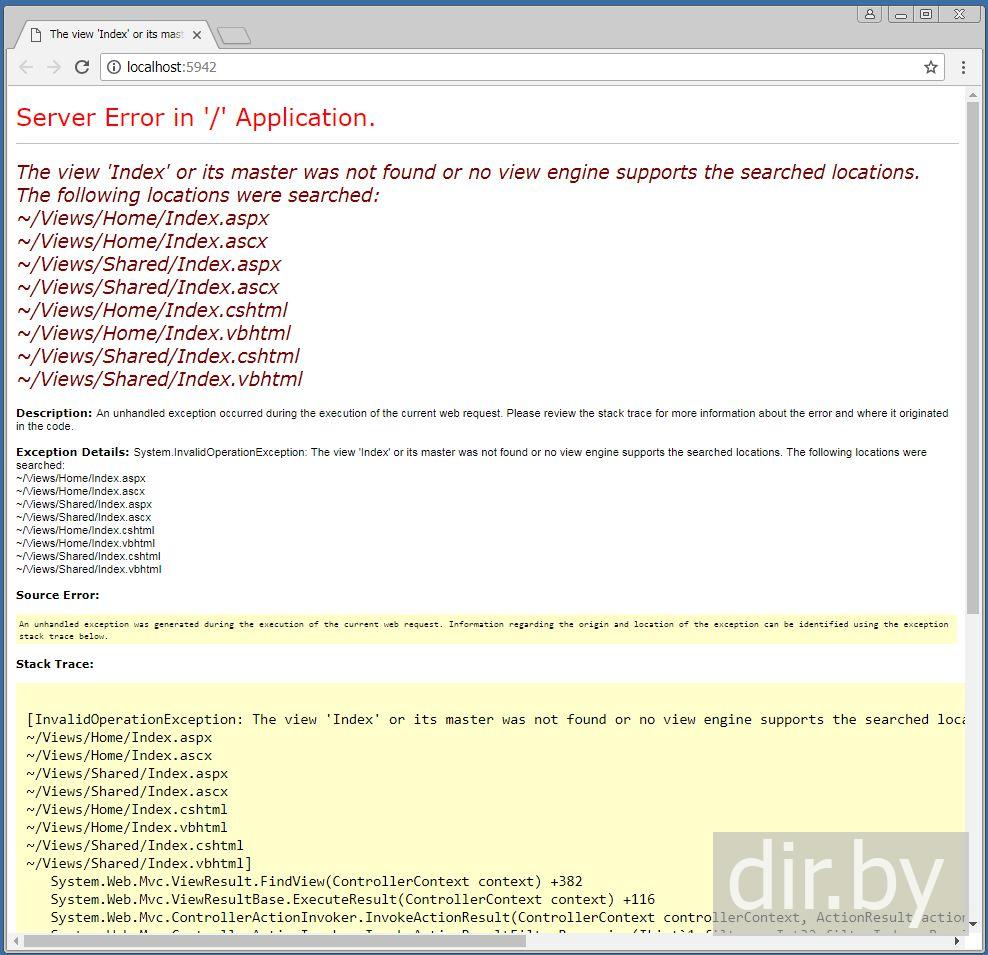Click the vertical scrollbar down arrow

coord(973,926)
